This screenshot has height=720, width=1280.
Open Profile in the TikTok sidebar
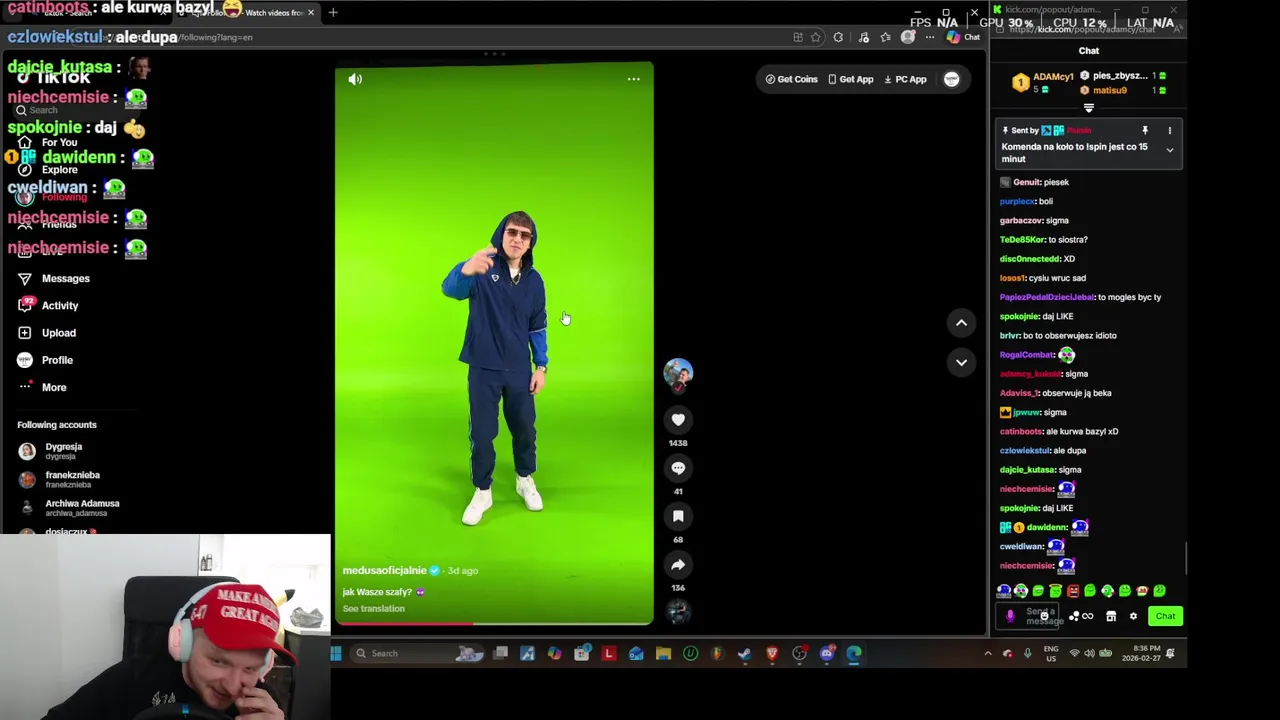46,360
